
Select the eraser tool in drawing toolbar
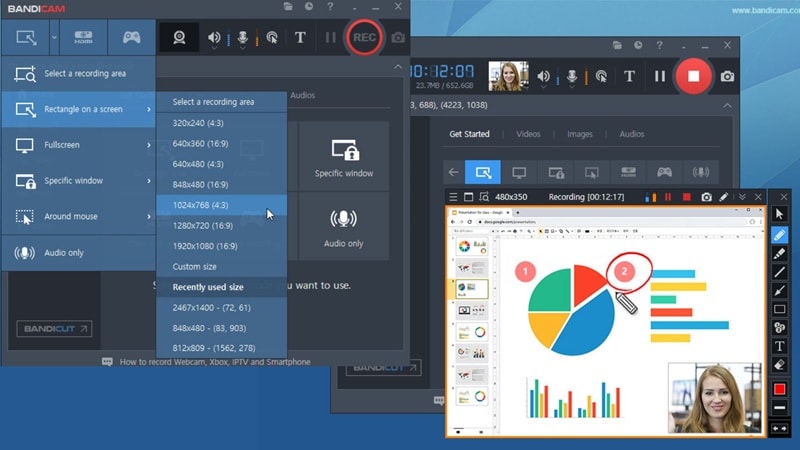tap(779, 365)
